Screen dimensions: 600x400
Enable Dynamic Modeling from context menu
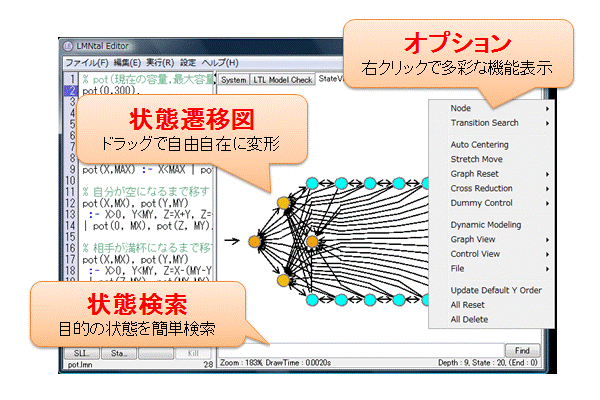[485, 225]
